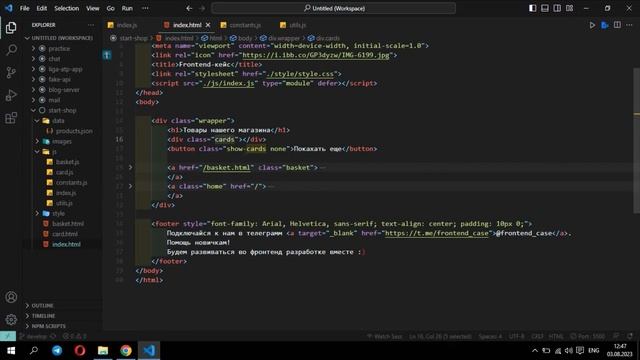
Task: Click the ./style/style.css link in code
Action: (300, 74)
